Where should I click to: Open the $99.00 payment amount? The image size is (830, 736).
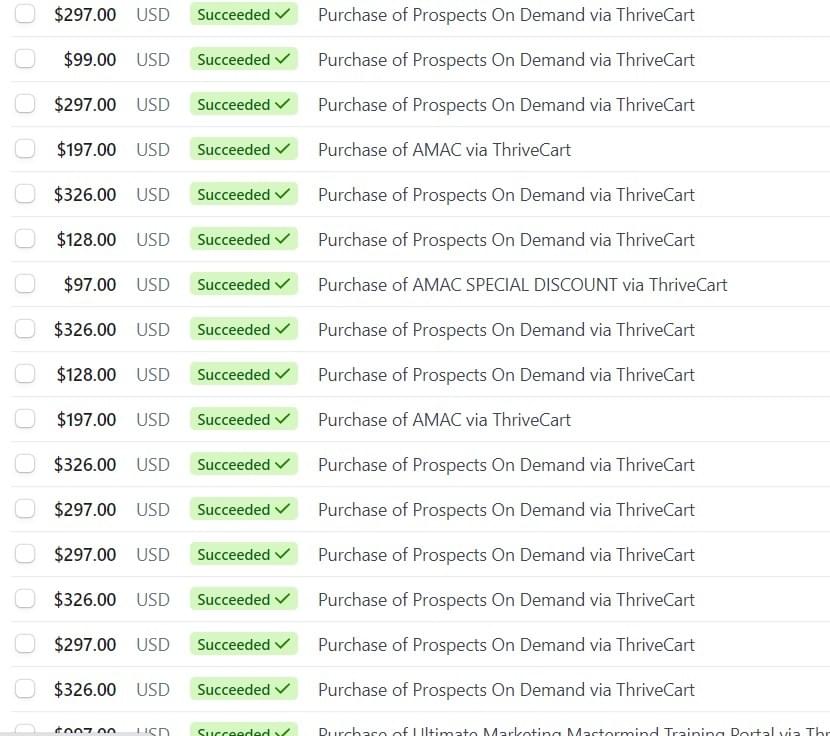click(x=89, y=59)
